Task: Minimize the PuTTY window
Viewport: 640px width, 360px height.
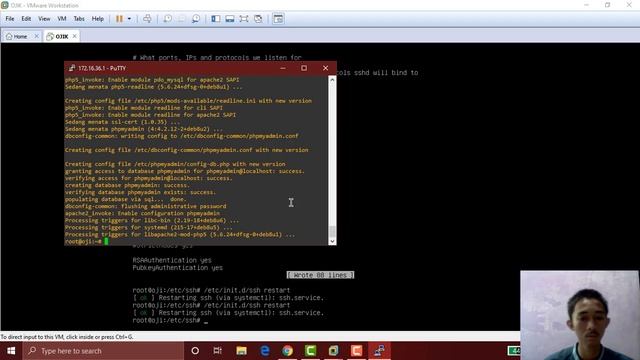Action: pos(283,68)
